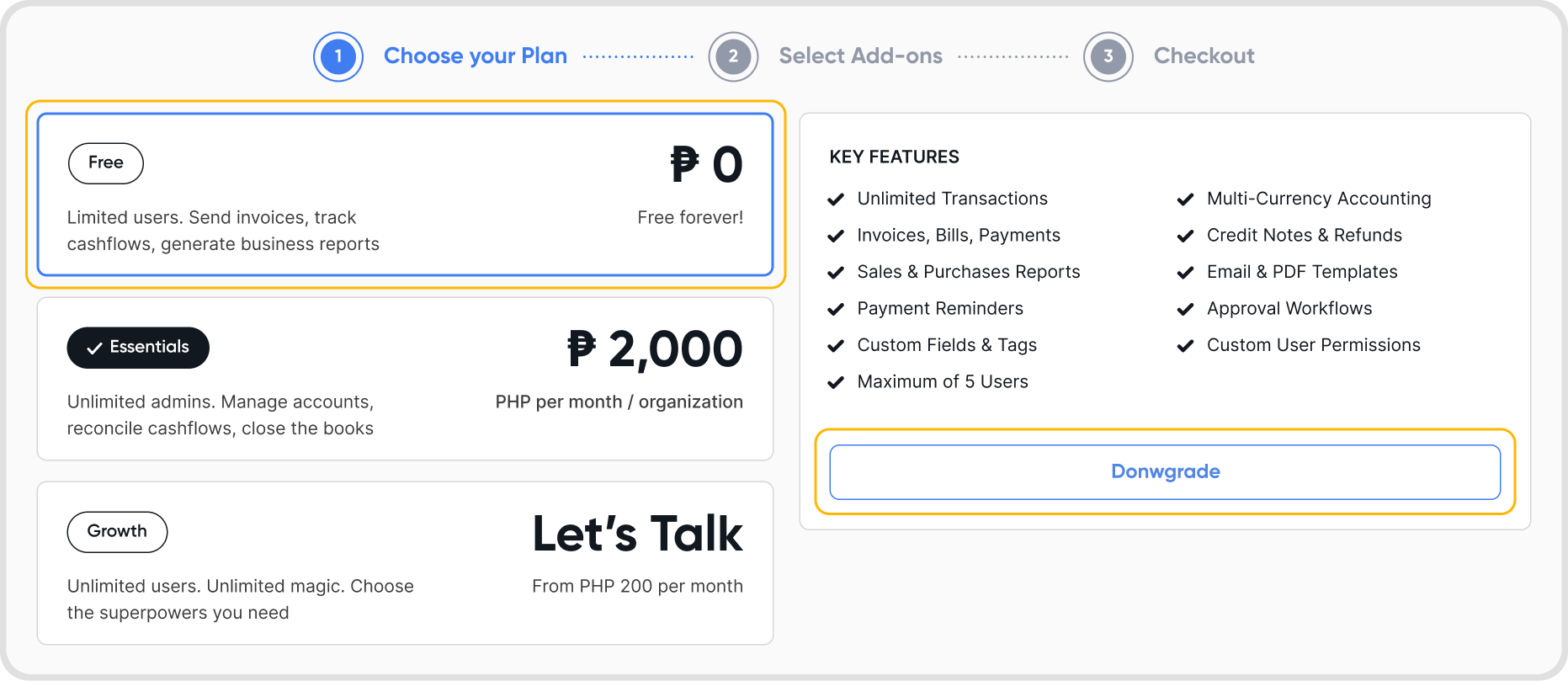Select the Free plan card

[x=404, y=194]
